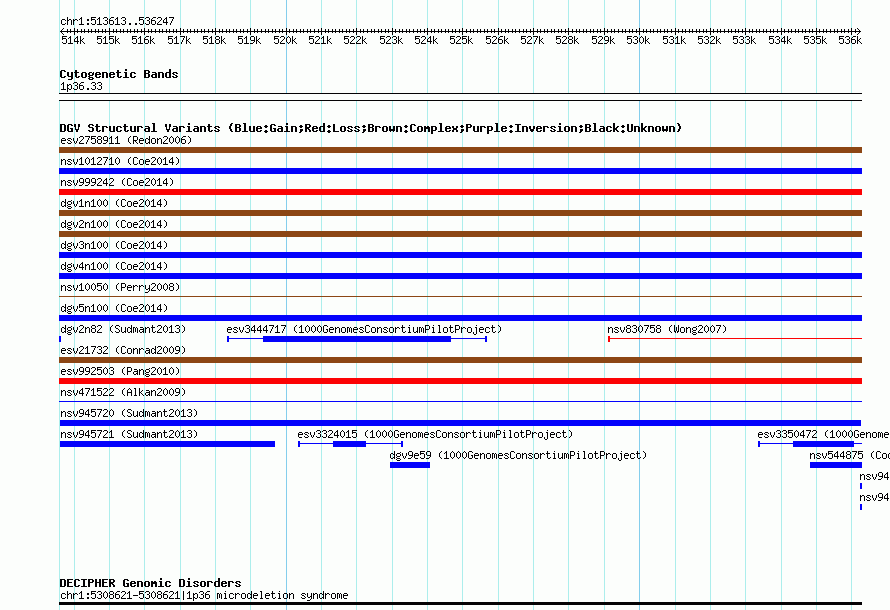The image size is (890, 610).
Task: Select the brown bar under esv2758911
Action: (460, 150)
